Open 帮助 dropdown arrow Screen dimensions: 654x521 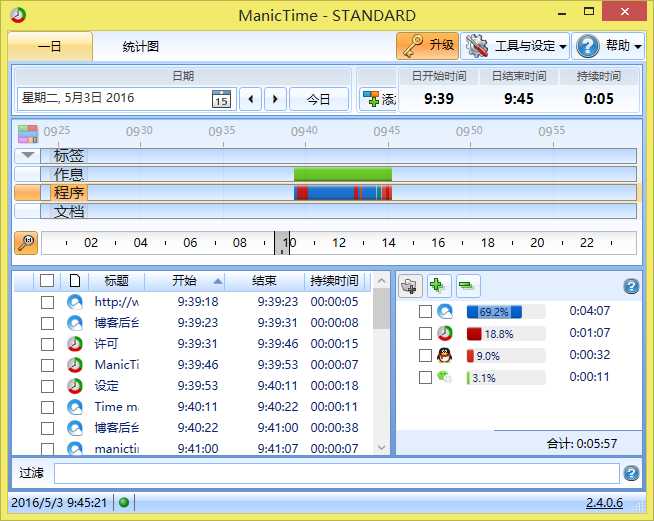[x=638, y=46]
